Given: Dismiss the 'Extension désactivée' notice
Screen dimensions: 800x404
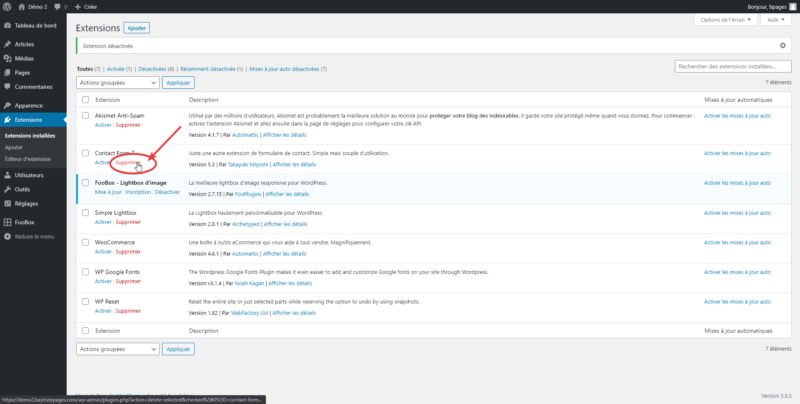Looking at the screenshot, I should (782, 46).
